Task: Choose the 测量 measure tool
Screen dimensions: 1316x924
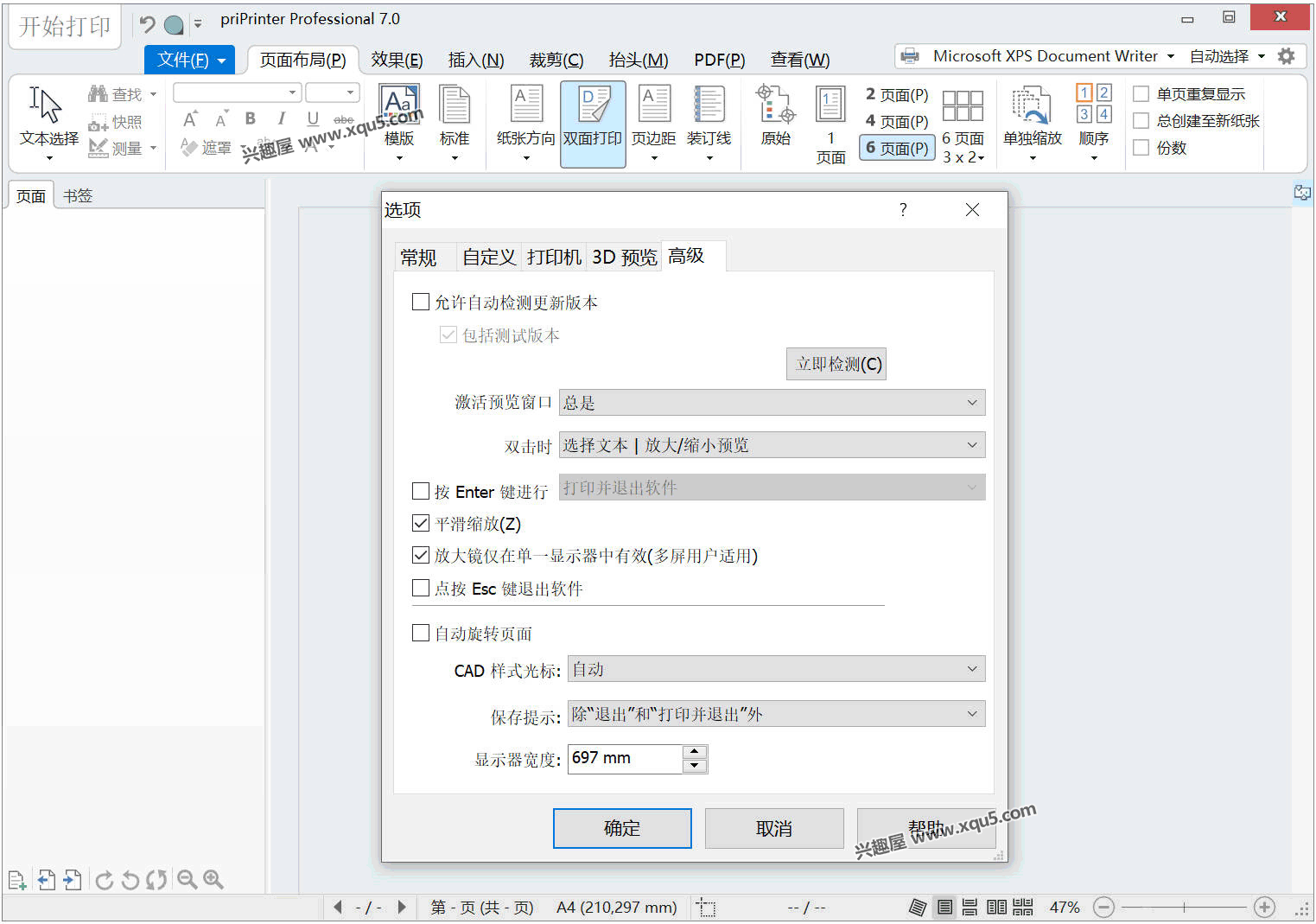Action: [121, 149]
